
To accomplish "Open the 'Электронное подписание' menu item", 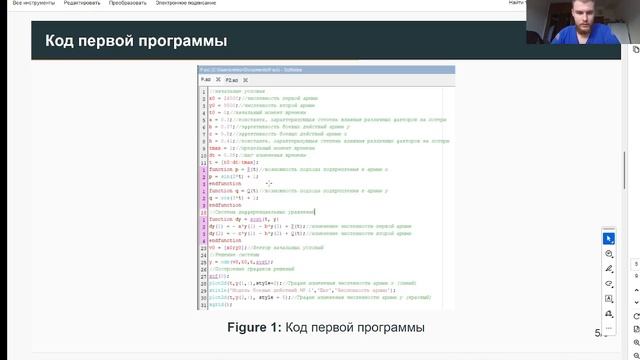I will tap(186, 3).
